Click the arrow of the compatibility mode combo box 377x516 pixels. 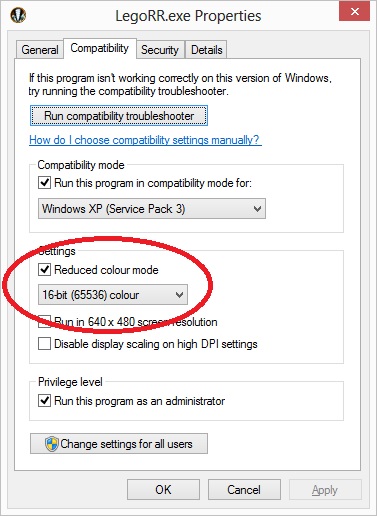tap(257, 209)
